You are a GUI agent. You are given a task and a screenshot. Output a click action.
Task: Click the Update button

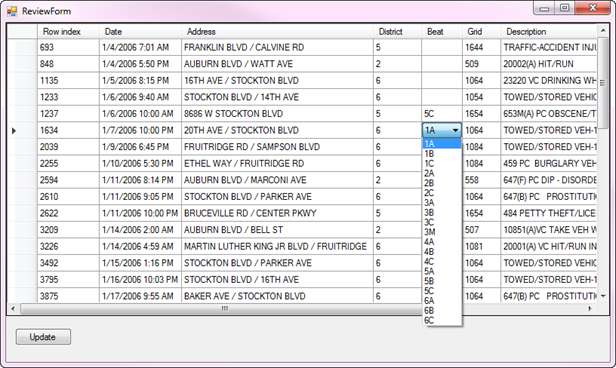tap(43, 337)
